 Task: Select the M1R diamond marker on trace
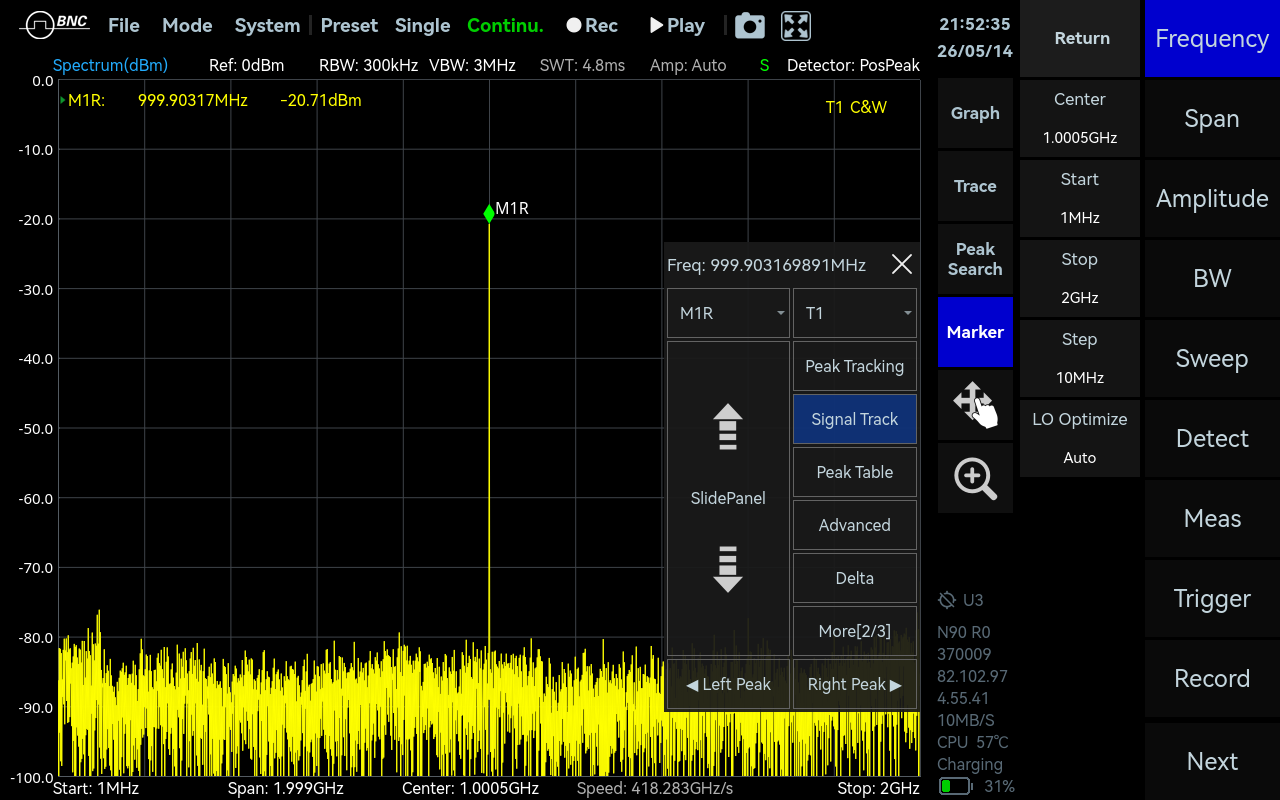point(489,213)
